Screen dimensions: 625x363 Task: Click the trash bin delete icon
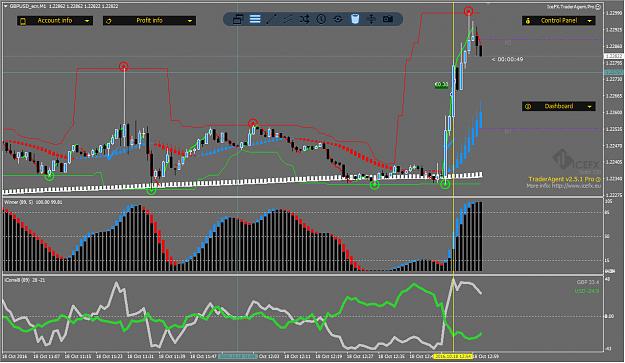(355, 19)
